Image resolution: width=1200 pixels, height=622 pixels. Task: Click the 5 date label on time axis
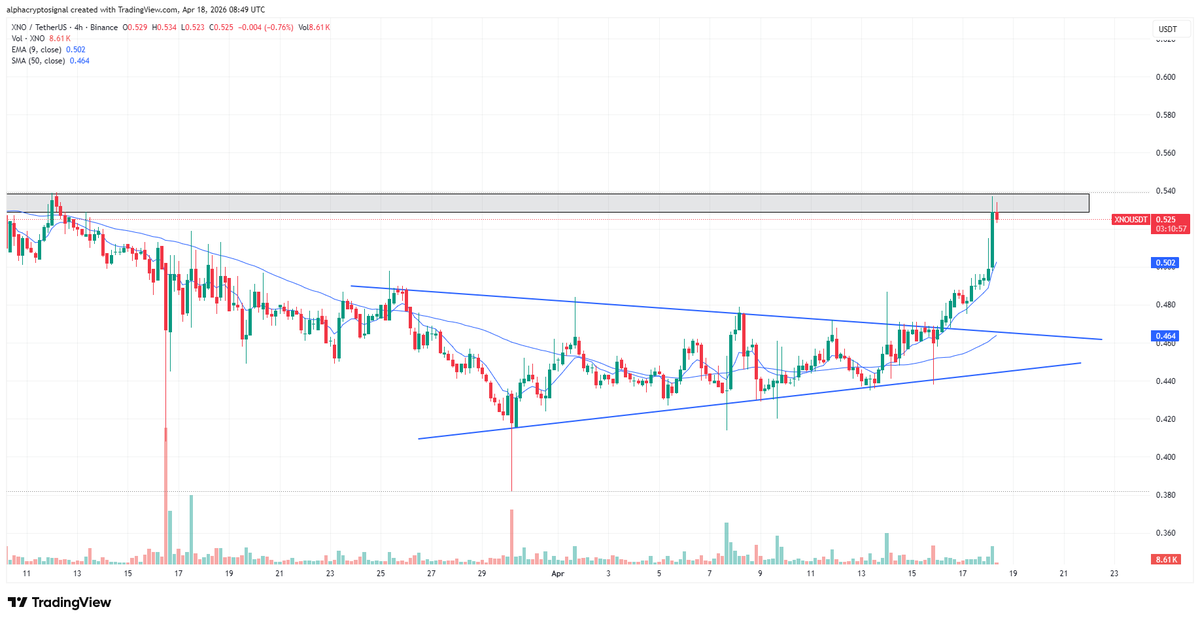[x=659, y=575]
